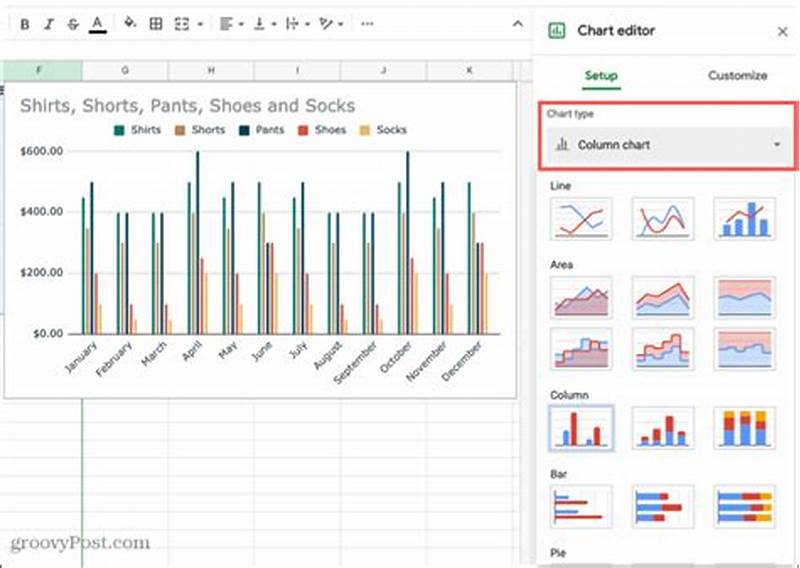The height and width of the screenshot is (568, 800).
Task: Click the text wrapping icon
Action: point(292,23)
